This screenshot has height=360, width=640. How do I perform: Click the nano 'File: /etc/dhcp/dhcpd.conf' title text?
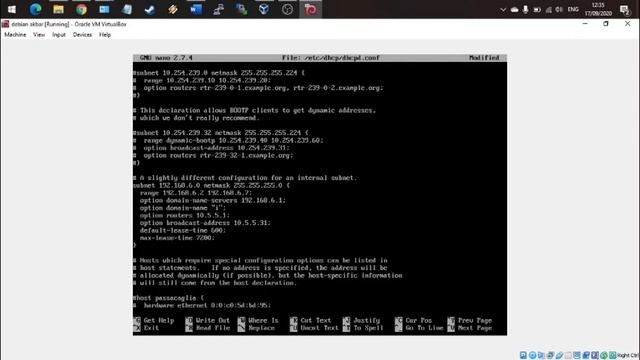331,58
